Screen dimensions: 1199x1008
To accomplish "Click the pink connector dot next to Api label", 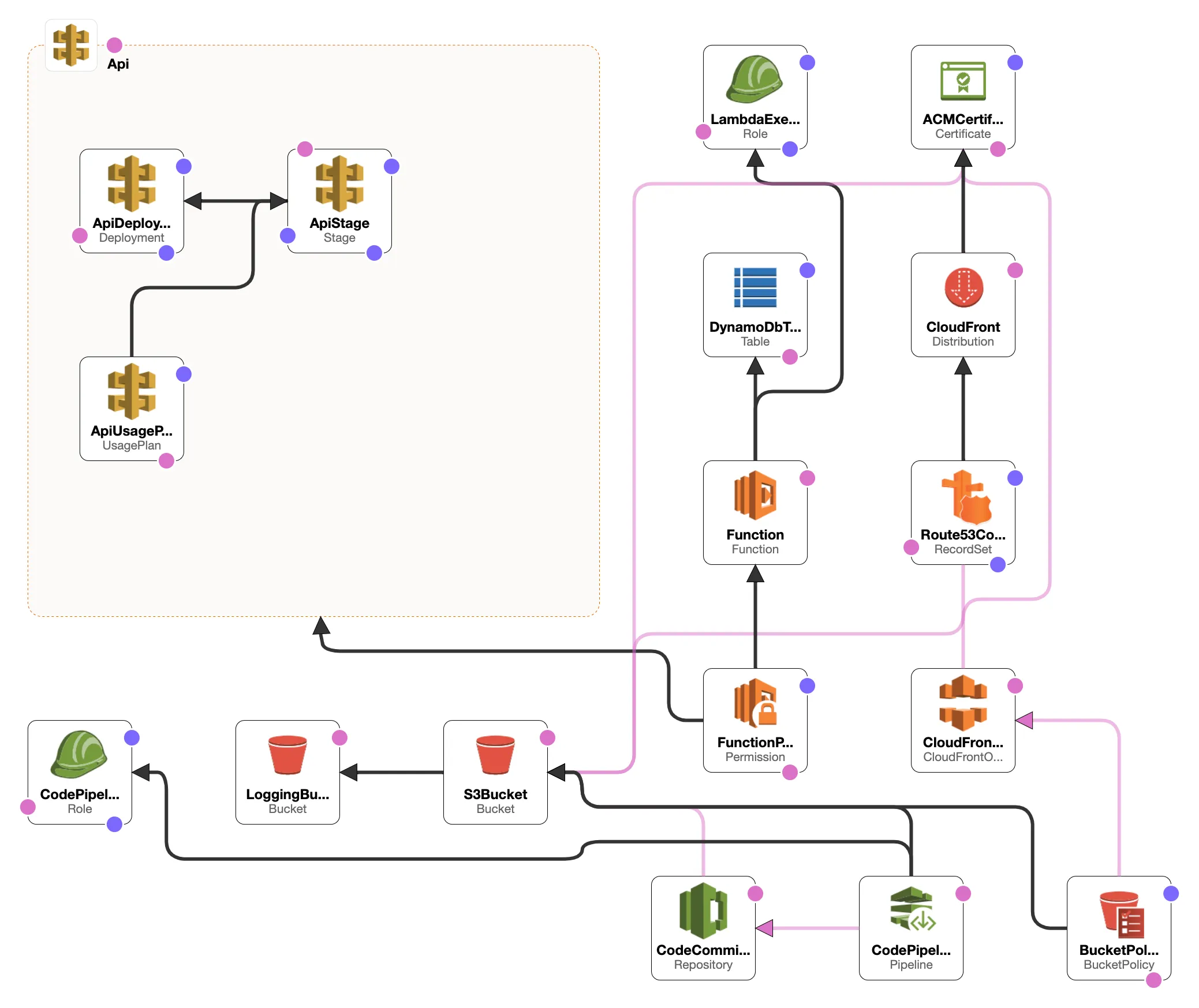I will (114, 45).
